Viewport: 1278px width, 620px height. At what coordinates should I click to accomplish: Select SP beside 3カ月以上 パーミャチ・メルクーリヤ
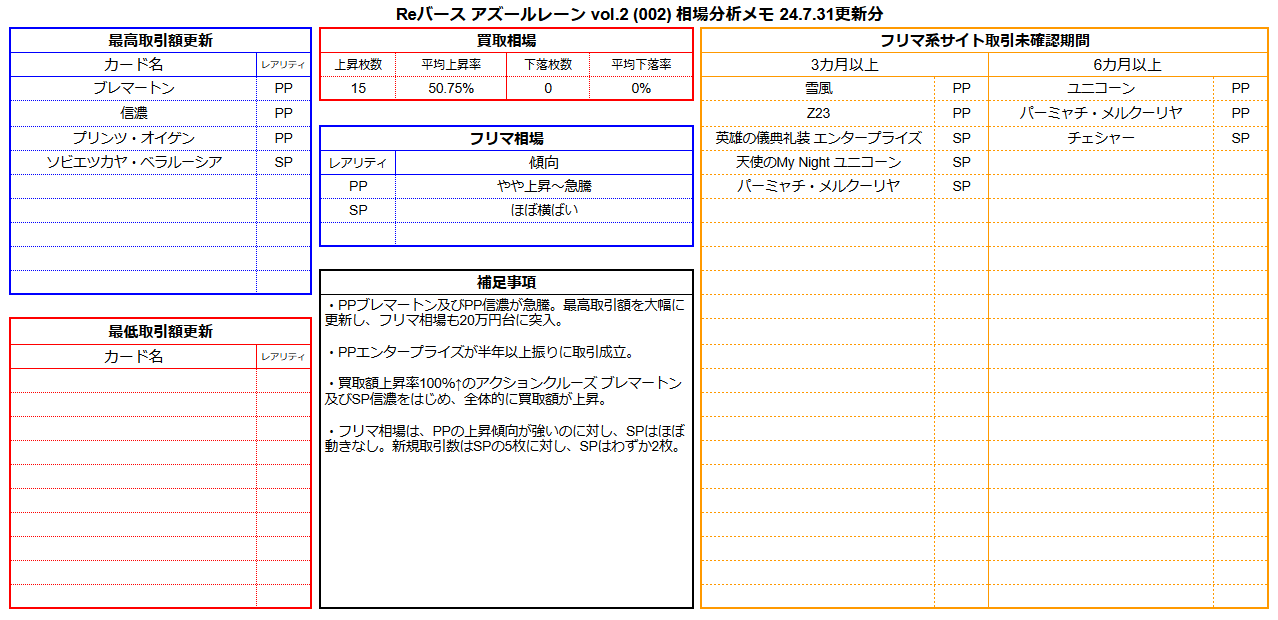pyautogui.click(x=962, y=186)
